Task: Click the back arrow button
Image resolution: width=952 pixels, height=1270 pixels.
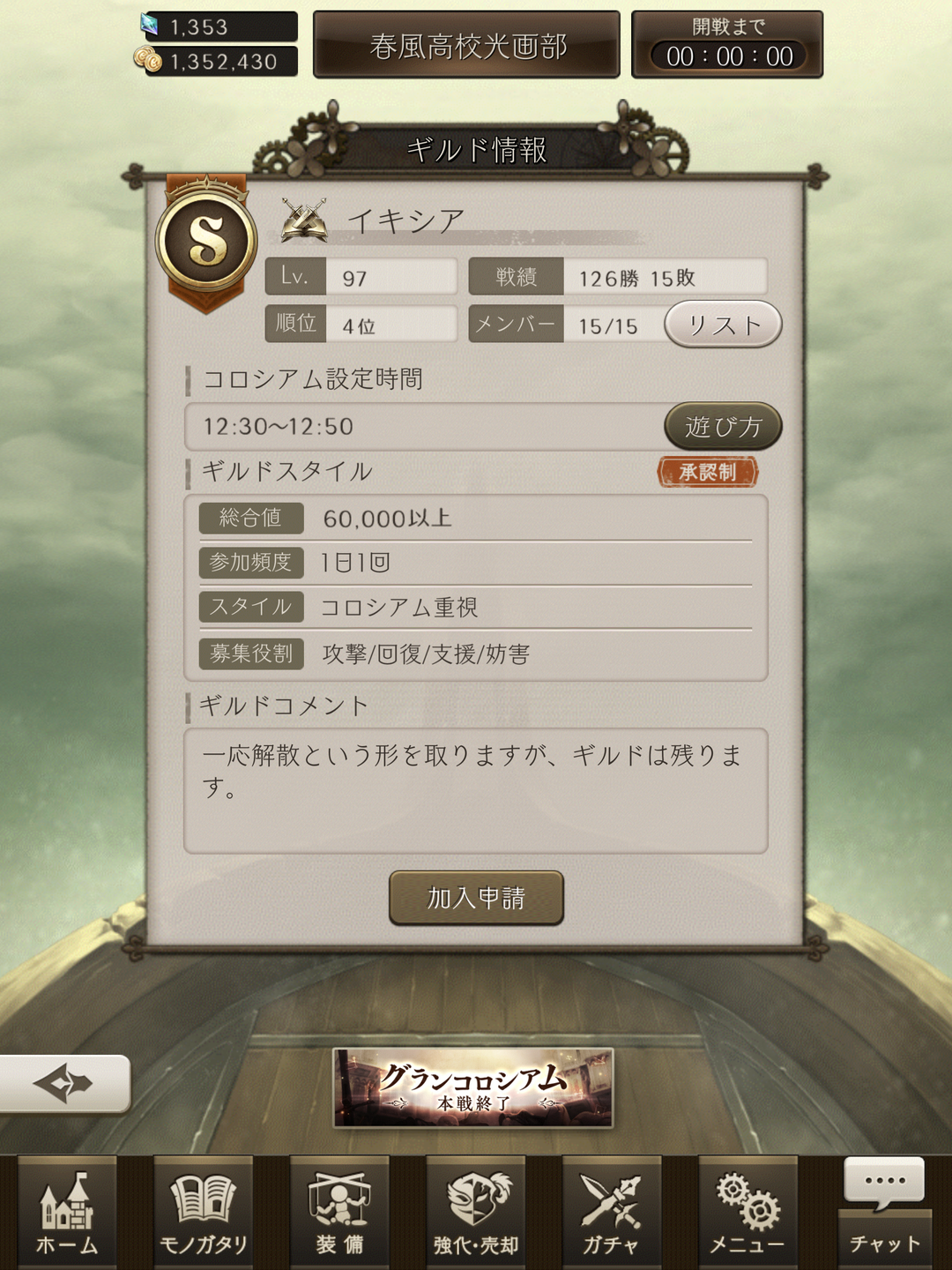Action: 64,1083
